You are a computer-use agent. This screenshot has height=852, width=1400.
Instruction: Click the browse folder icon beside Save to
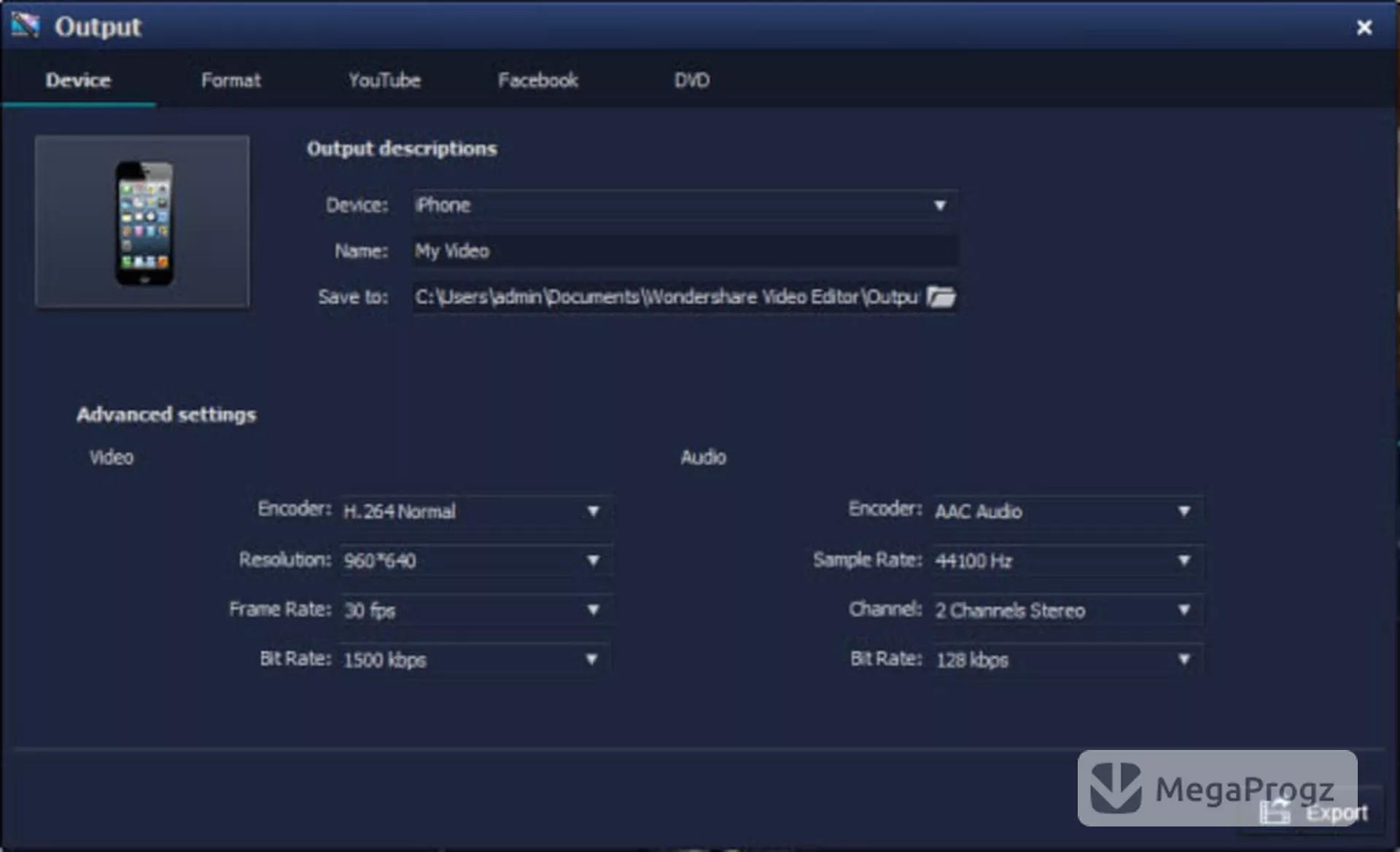(x=941, y=297)
